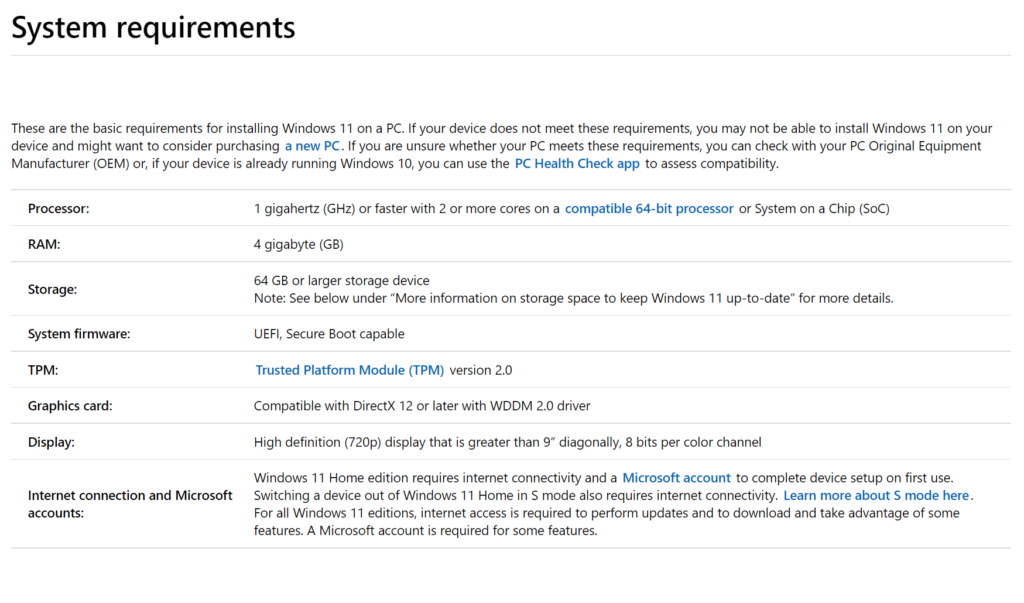Click the intro sentence 'These are the basic requirements'
The height and width of the screenshot is (603, 1024).
pyautogui.click(x=208, y=128)
